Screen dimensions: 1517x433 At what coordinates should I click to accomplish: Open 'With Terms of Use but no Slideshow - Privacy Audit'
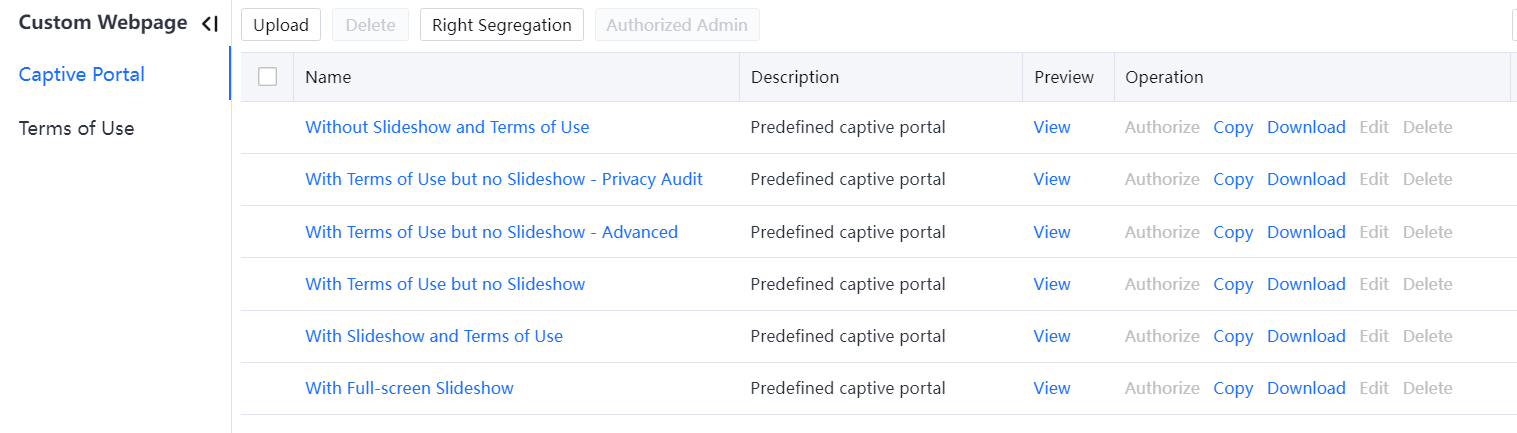click(504, 179)
